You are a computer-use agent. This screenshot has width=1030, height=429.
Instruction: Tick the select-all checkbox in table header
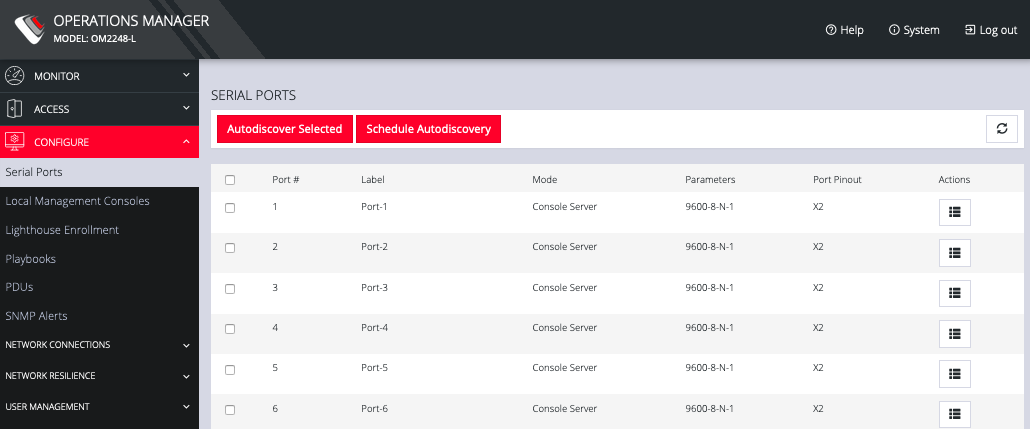pyautogui.click(x=230, y=180)
